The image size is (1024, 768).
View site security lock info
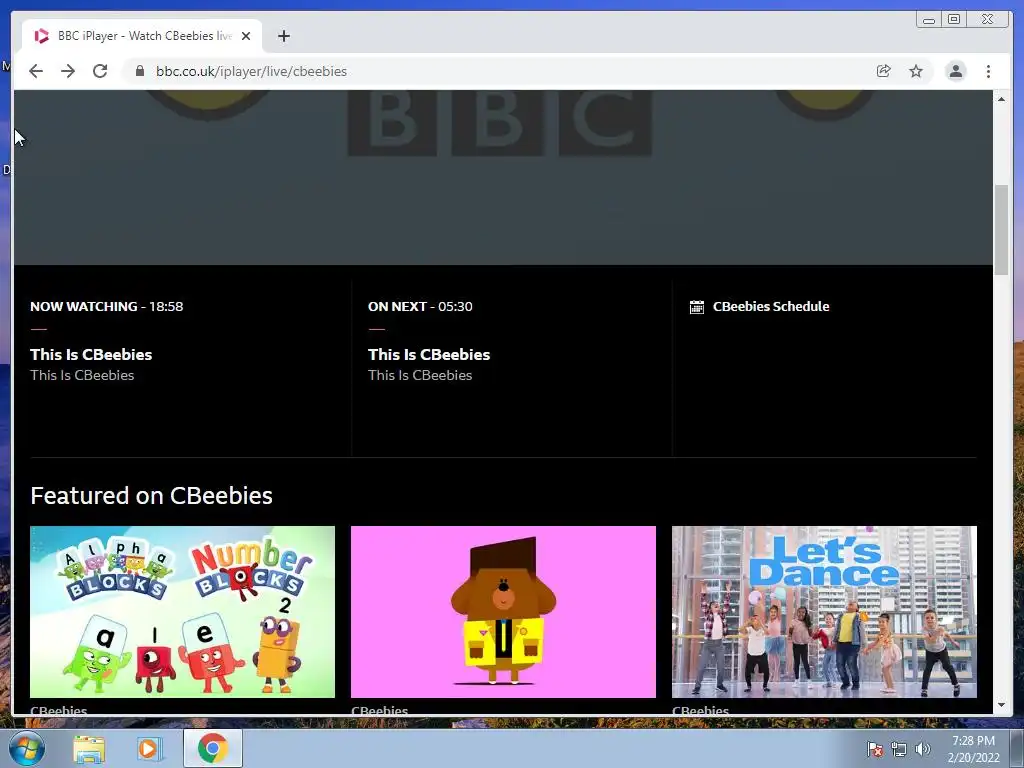tap(139, 71)
